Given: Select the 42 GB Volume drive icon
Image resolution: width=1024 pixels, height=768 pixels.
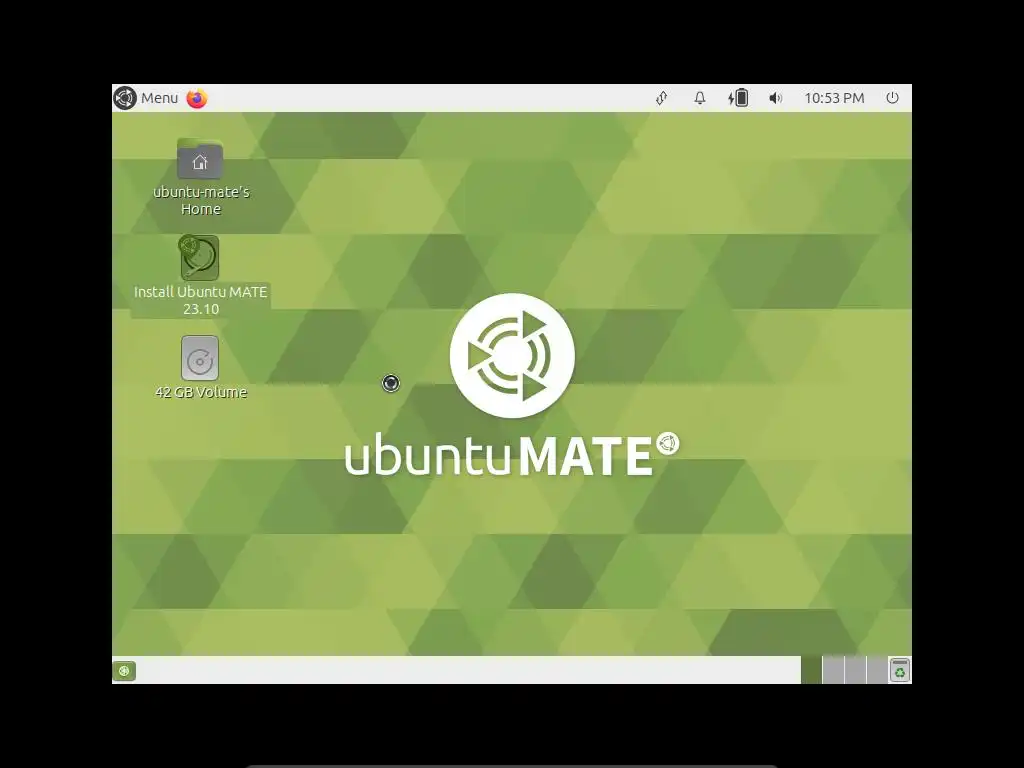Looking at the screenshot, I should (x=200, y=358).
